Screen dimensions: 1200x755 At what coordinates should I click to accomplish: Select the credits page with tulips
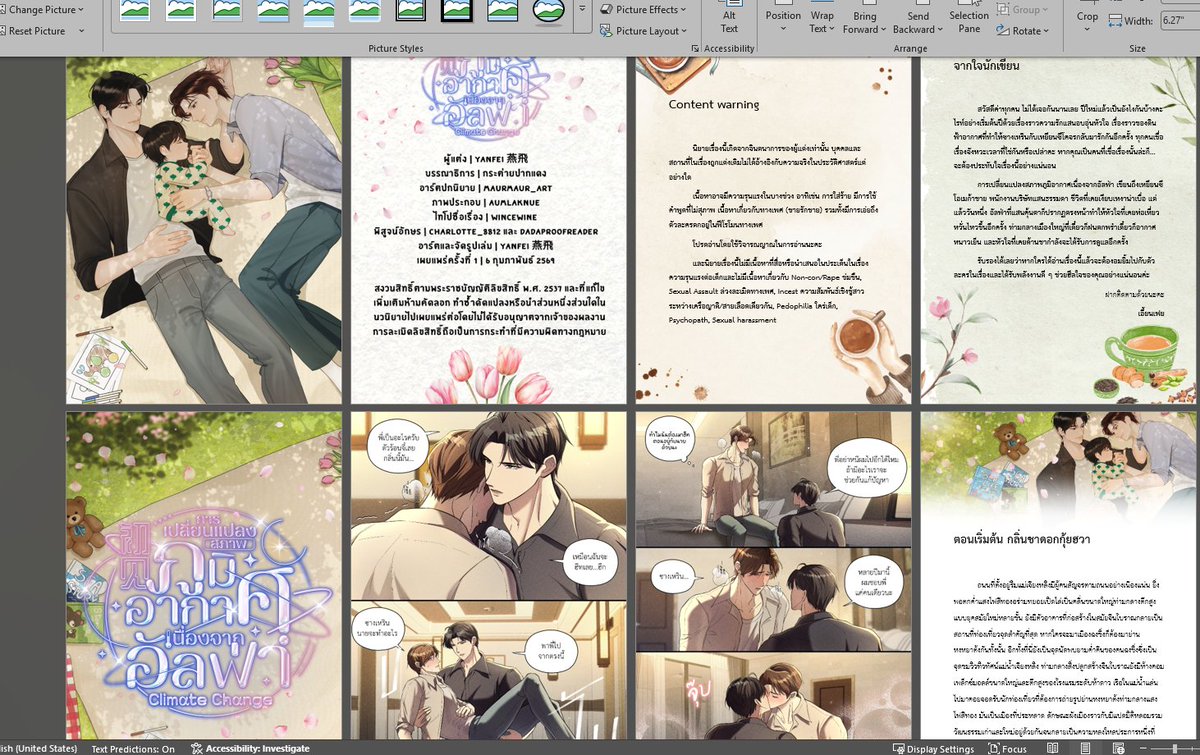coord(488,231)
